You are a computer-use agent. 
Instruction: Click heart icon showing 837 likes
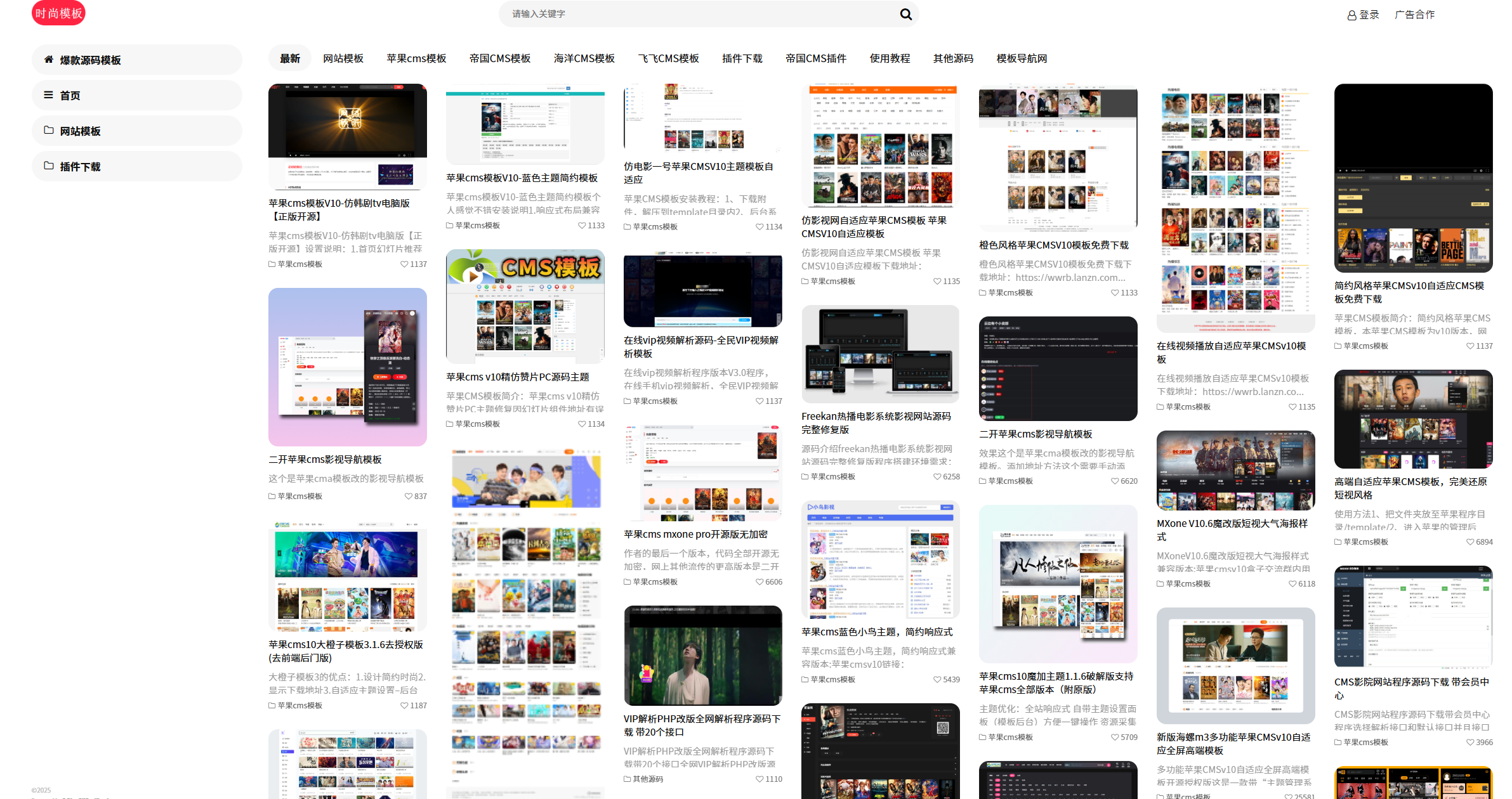point(409,497)
